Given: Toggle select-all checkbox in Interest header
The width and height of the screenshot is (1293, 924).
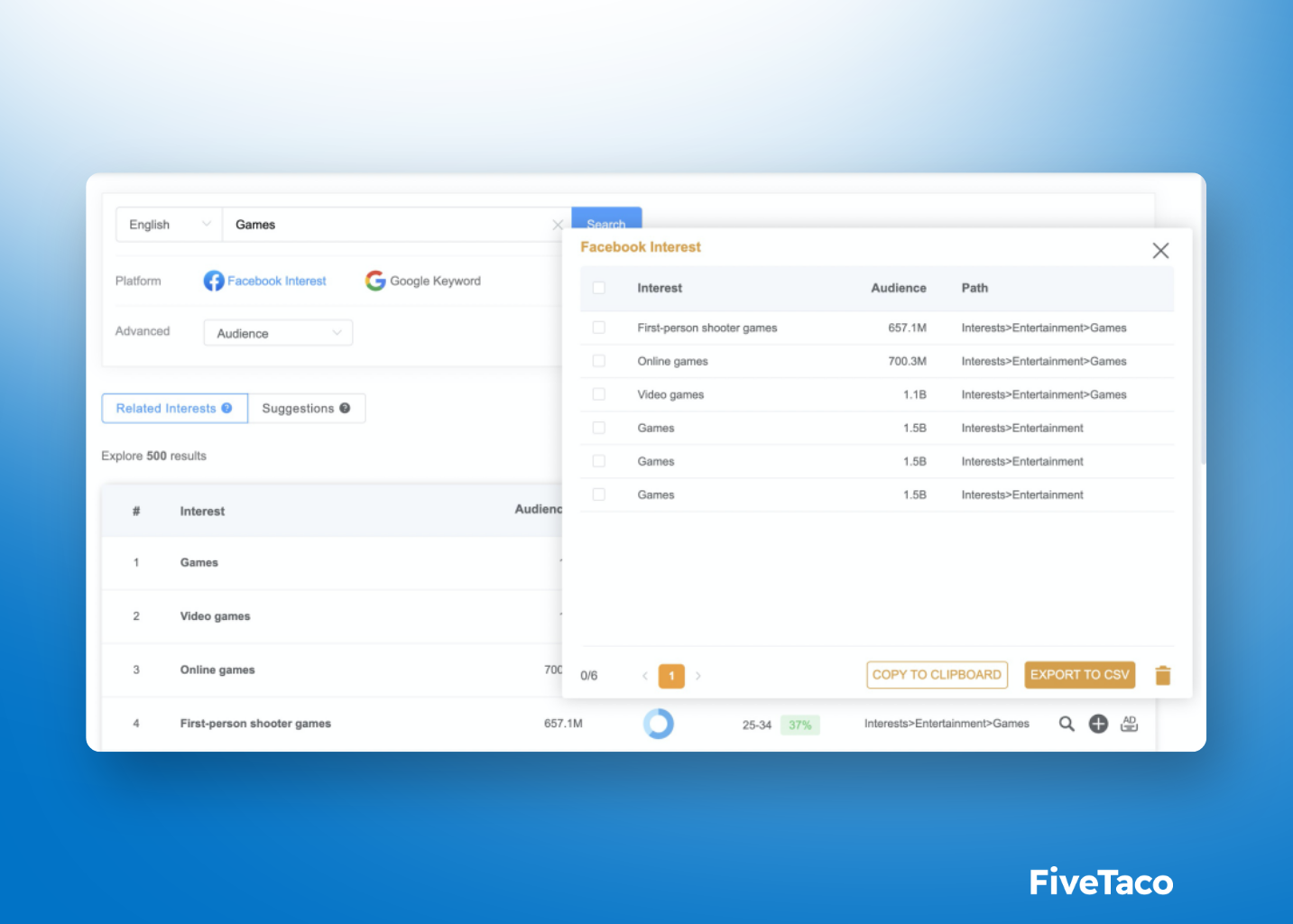Looking at the screenshot, I should pos(598,288).
